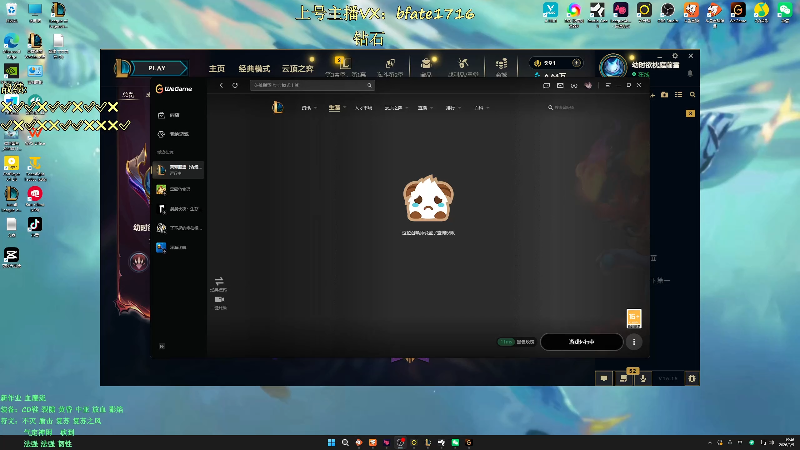The height and width of the screenshot is (450, 800).
Task: Open friend search magnifier in League social panel
Action: tap(692, 94)
